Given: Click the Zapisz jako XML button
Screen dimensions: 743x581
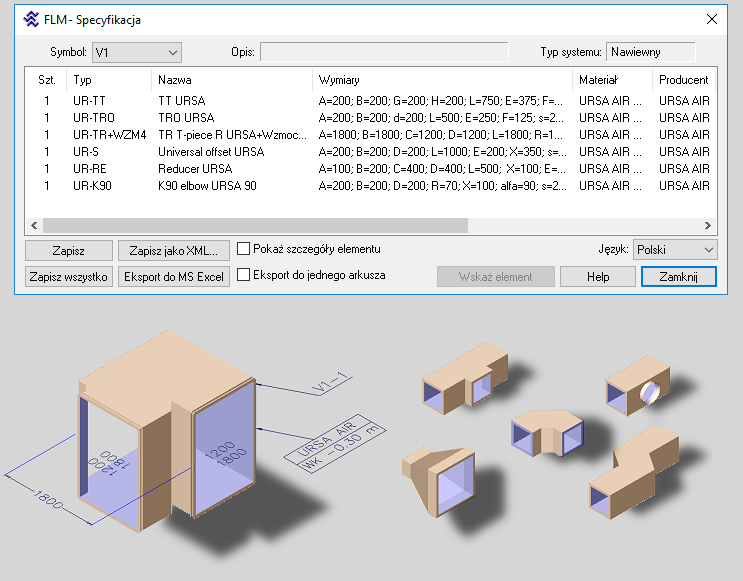Looking at the screenshot, I should click(x=174, y=250).
